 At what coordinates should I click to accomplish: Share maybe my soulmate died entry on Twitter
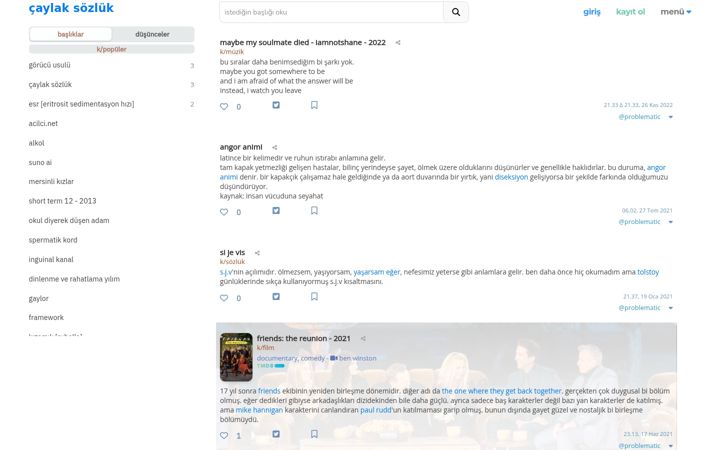[276, 105]
